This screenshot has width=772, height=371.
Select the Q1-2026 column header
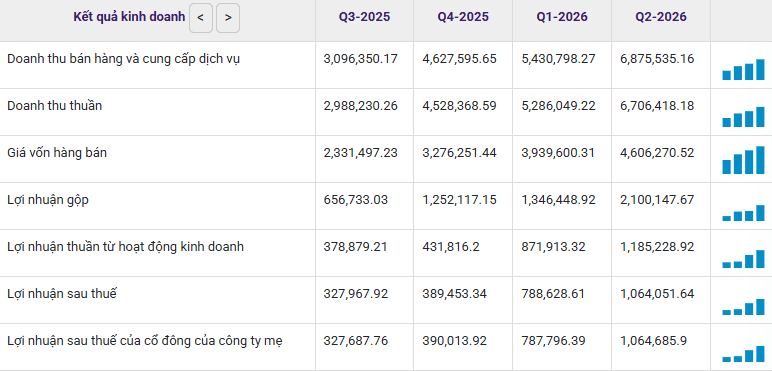tap(562, 17)
